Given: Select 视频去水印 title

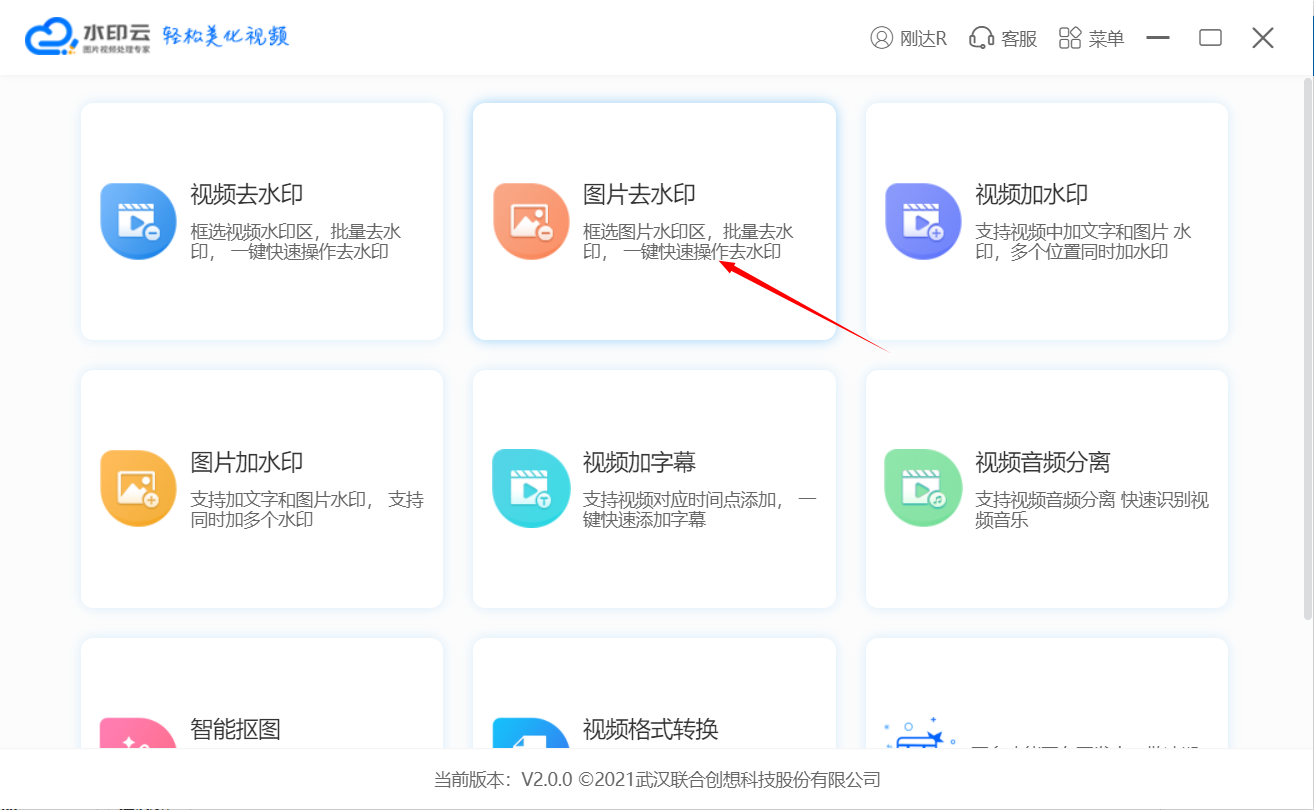Looking at the screenshot, I should pyautogui.click(x=247, y=194).
